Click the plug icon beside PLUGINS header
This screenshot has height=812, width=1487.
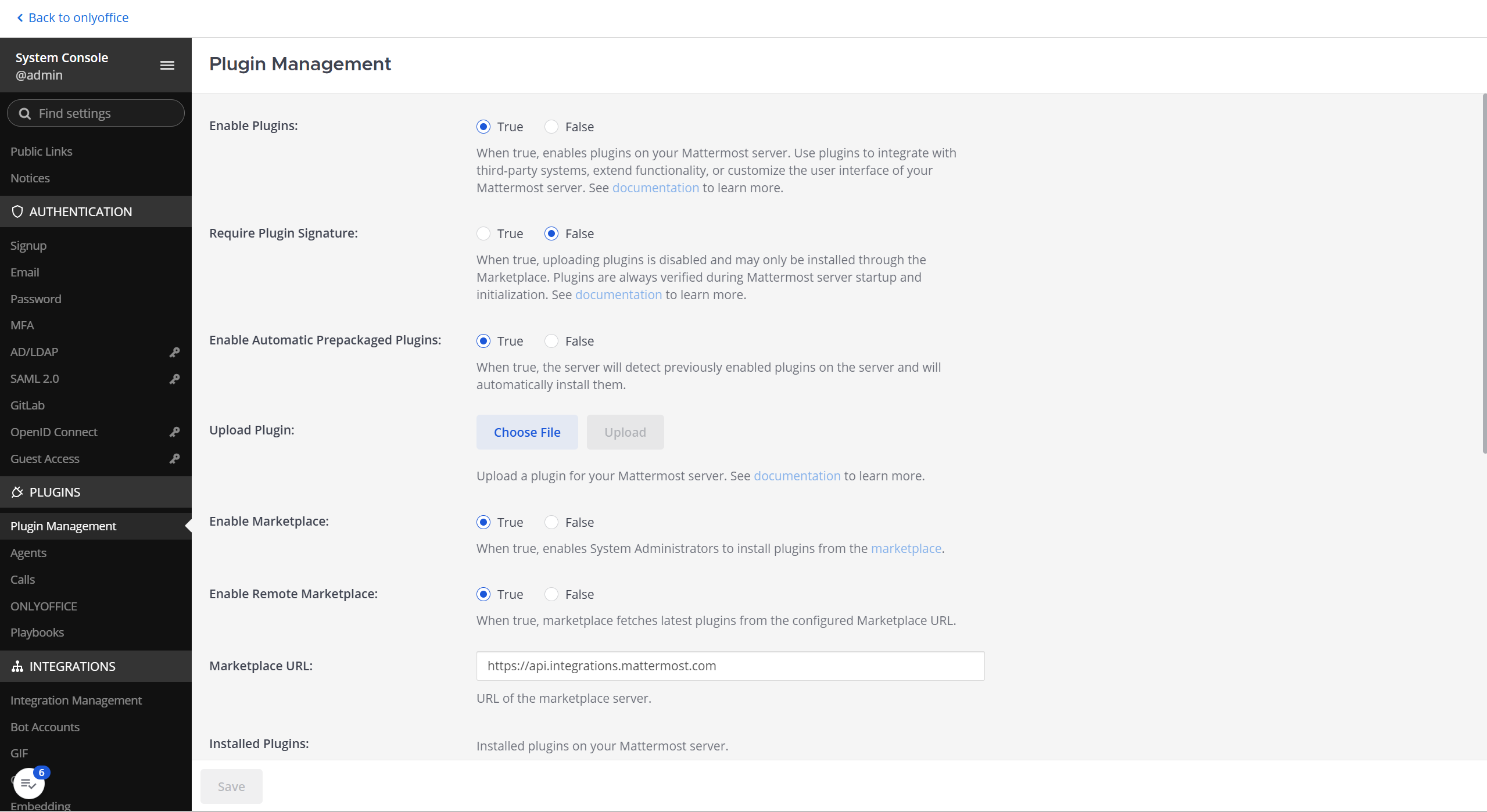[17, 492]
